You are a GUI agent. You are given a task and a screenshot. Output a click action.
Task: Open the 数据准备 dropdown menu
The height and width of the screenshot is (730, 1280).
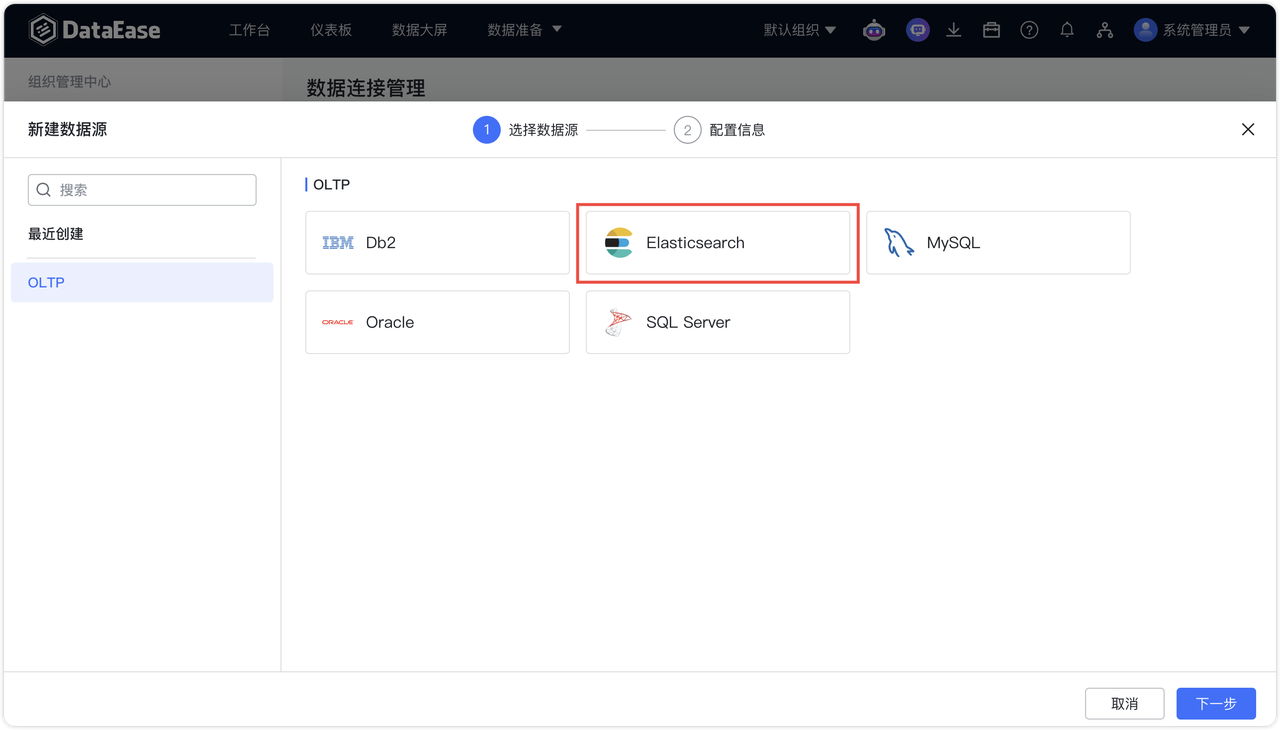click(x=516, y=29)
